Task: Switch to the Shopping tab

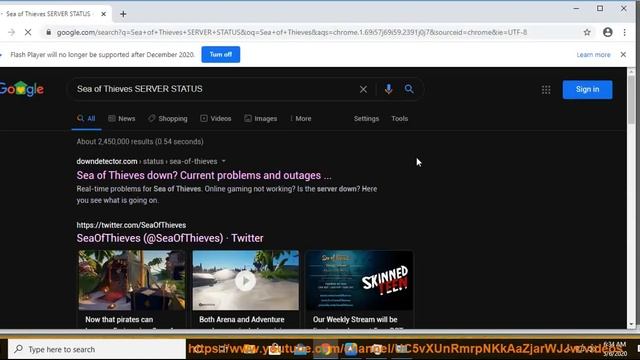Action: (x=168, y=119)
